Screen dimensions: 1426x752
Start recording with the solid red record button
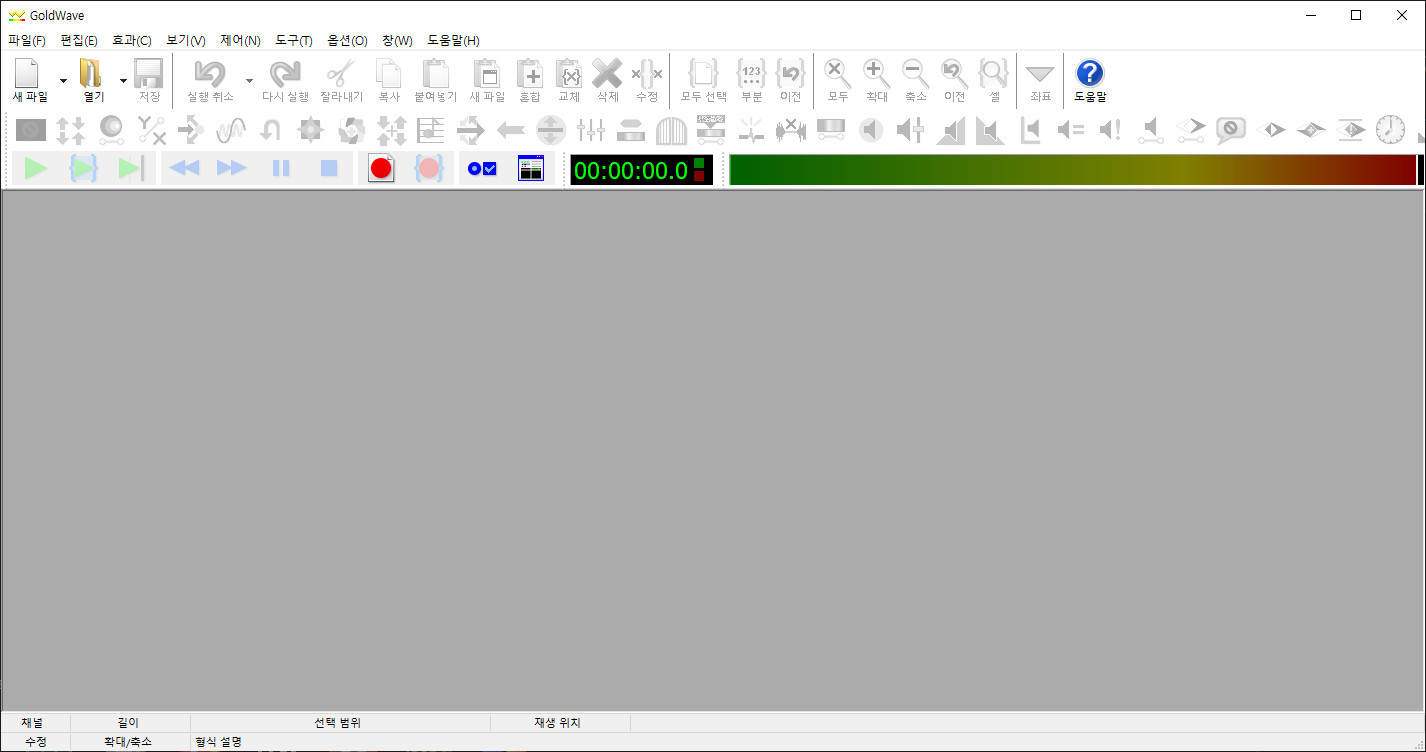[381, 169]
